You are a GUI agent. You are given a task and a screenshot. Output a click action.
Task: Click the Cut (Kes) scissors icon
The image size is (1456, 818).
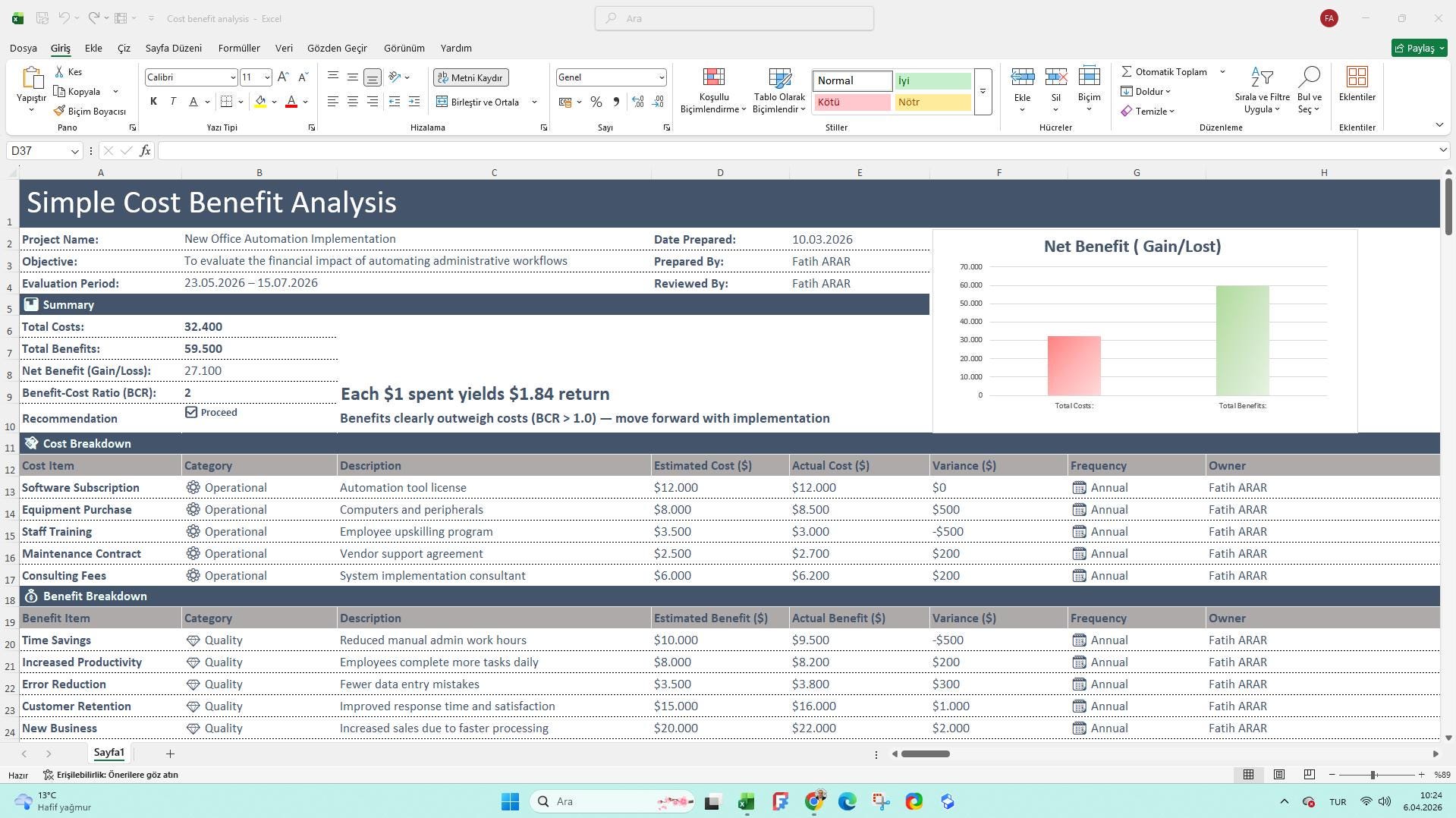[x=59, y=72]
